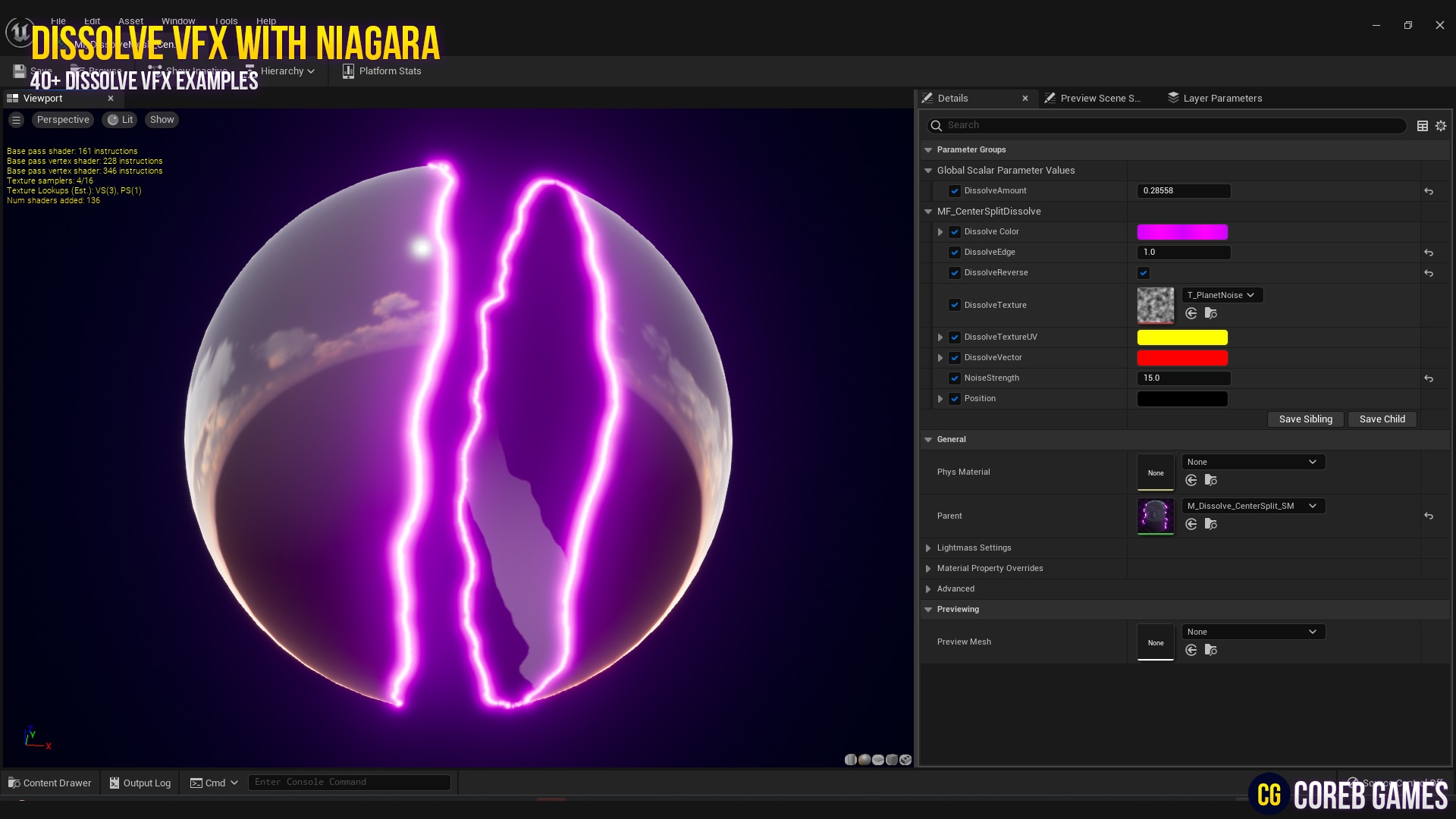Image resolution: width=1456 pixels, height=819 pixels.
Task: Open the Lit view mode button
Action: point(120,120)
